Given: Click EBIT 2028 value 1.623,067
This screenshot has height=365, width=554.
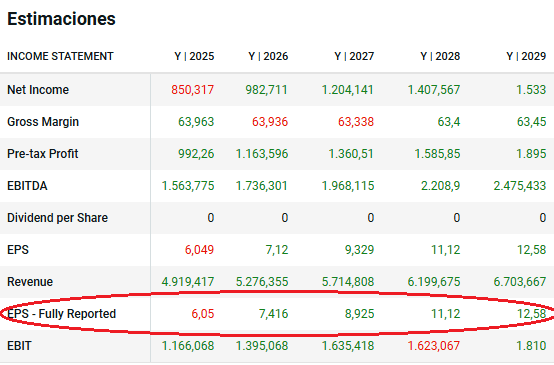Looking at the screenshot, I should (434, 346).
